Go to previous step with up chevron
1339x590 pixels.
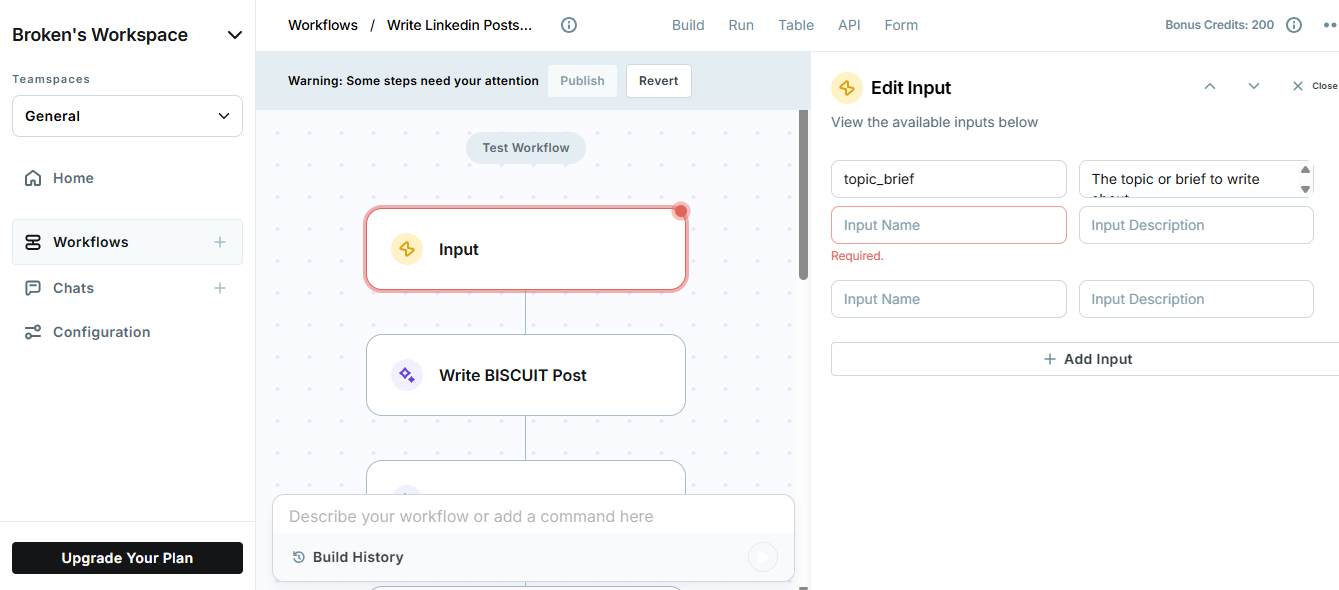tap(1210, 87)
